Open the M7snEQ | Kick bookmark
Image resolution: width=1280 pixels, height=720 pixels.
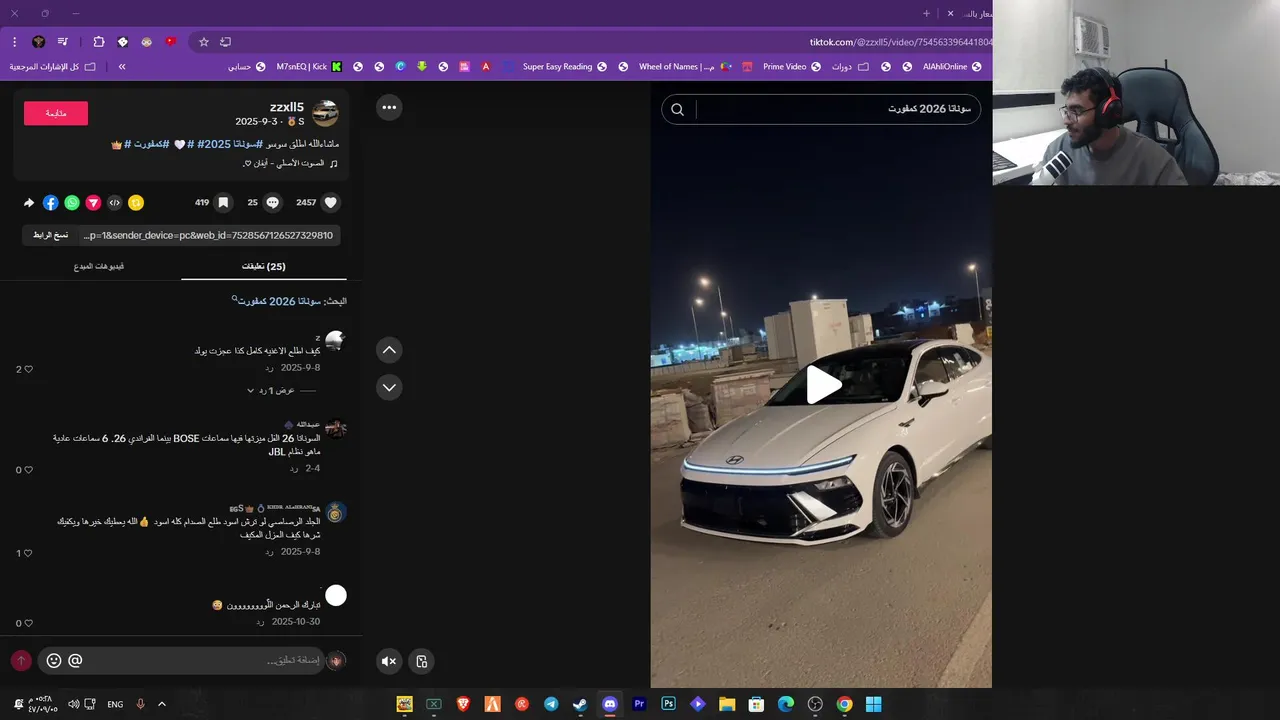coord(309,67)
